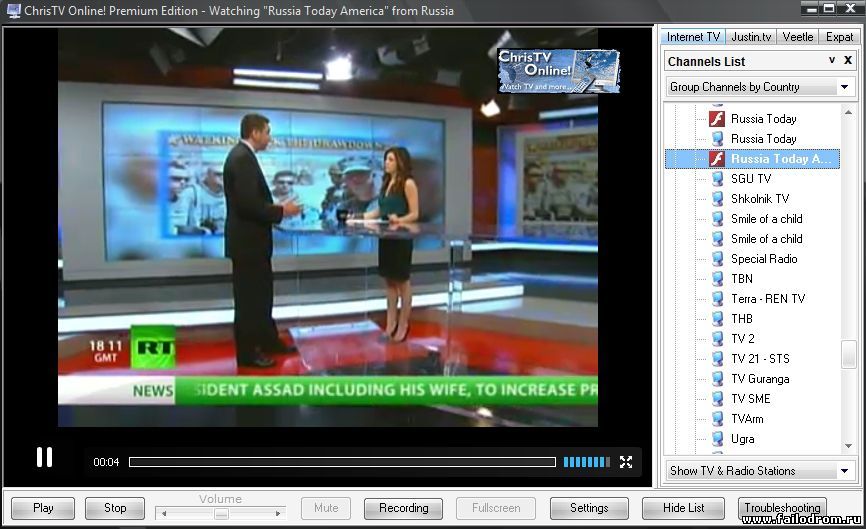Select the highlighted Russia Today A... entry
This screenshot has width=866, height=529.
point(752,159)
